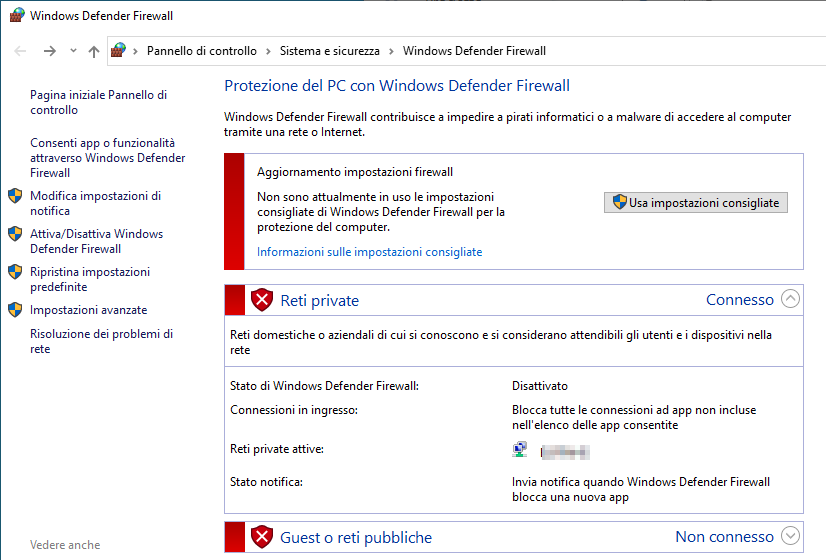Open Pagina iniziale Pannello di controllo
This screenshot has height=560, width=826.
click(99, 102)
